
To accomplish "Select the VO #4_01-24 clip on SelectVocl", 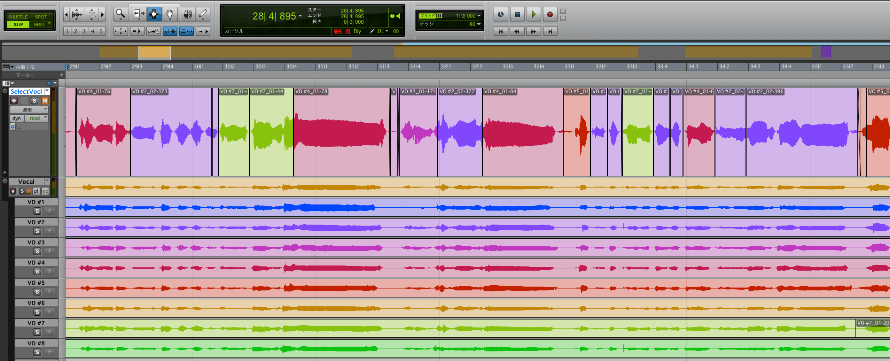I will (x=103, y=132).
